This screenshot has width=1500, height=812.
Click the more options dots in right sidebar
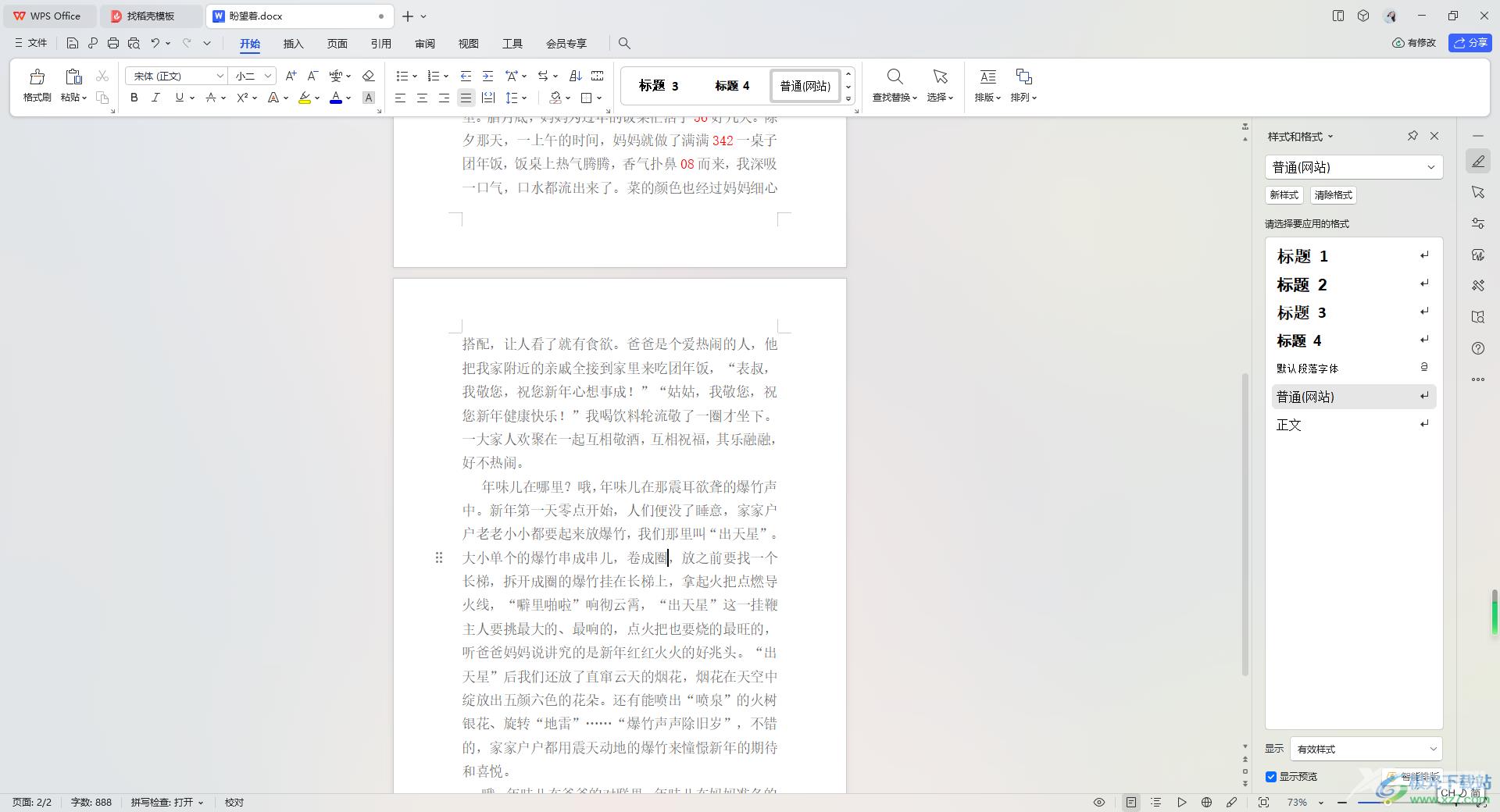coord(1478,379)
